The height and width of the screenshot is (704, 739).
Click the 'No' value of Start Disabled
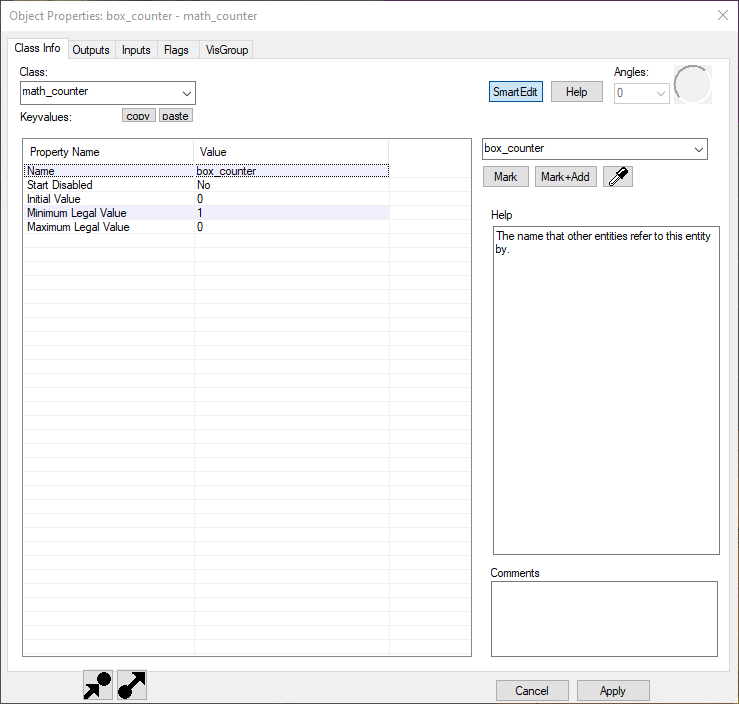click(204, 185)
